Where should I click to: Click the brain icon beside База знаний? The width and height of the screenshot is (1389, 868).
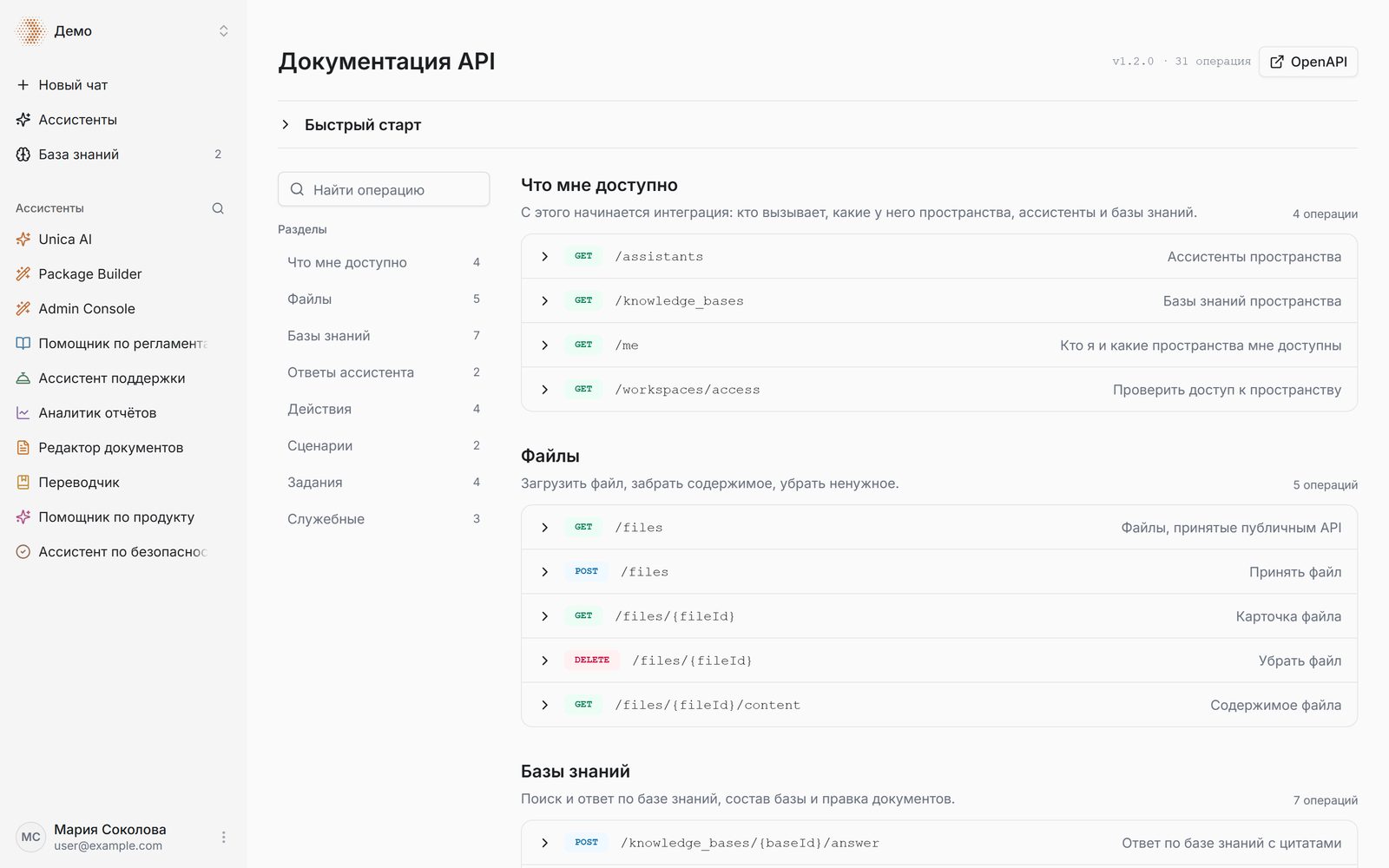[23, 155]
